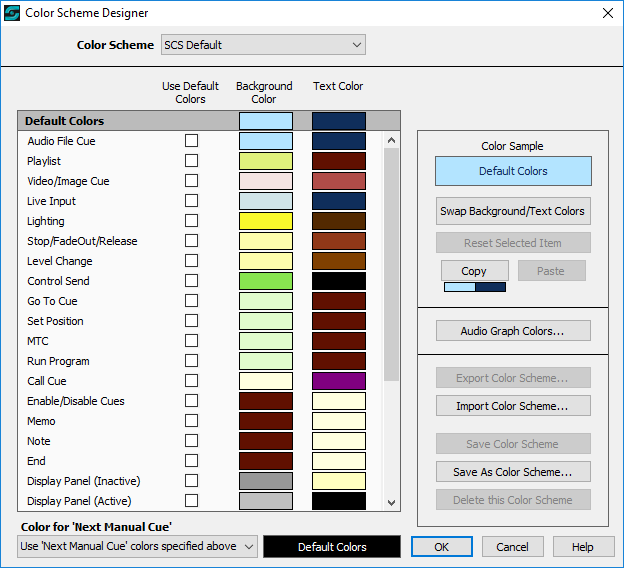The width and height of the screenshot is (624, 568).
Task: Open the 'Next Manual Cue' color option dropdown
Action: pos(137,547)
